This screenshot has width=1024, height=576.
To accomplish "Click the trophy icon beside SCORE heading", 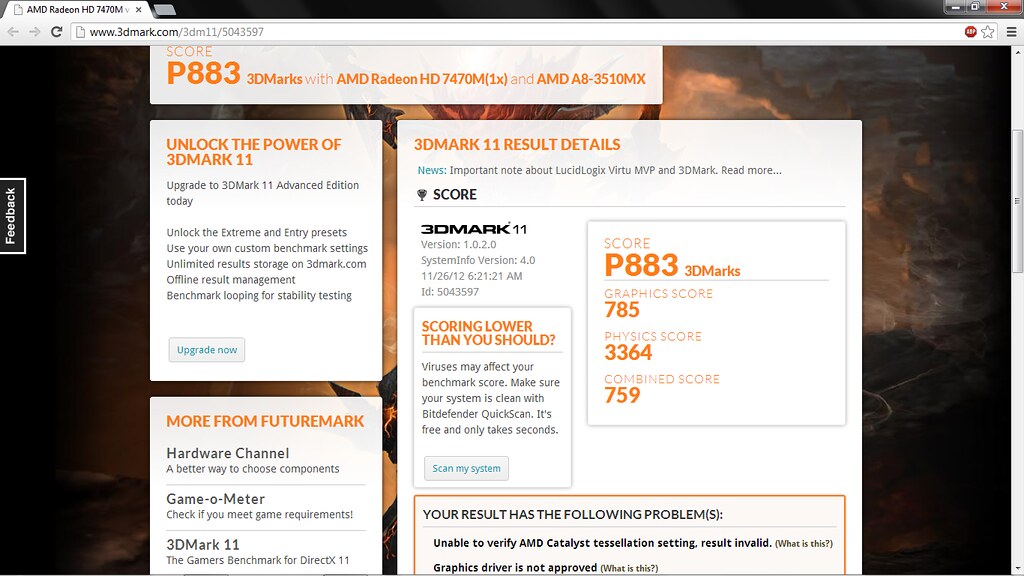I will (x=422, y=195).
